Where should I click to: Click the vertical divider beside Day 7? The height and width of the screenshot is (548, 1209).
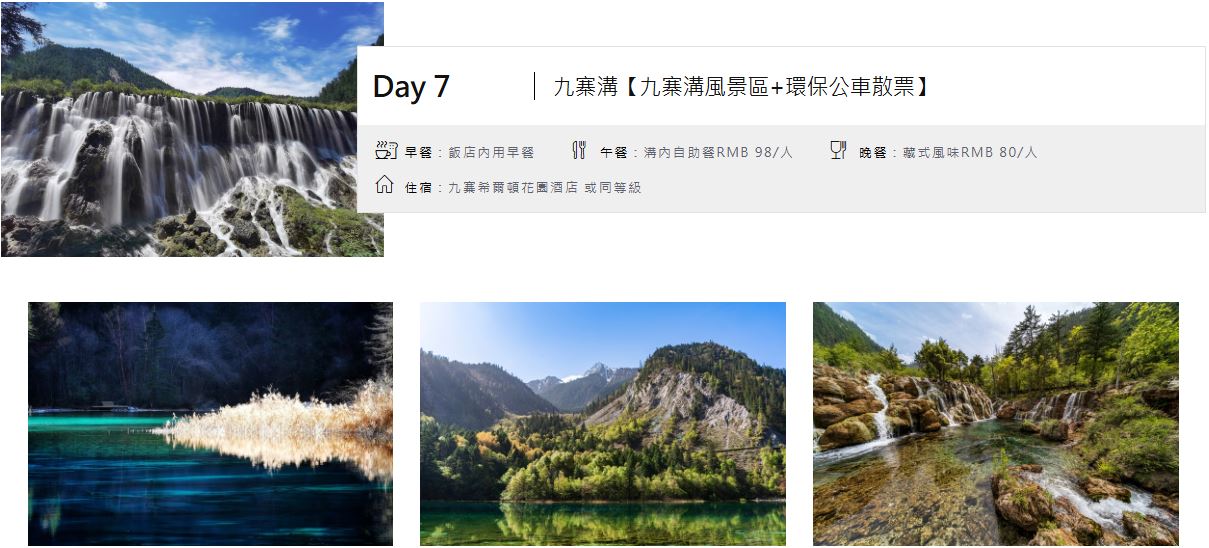click(535, 86)
